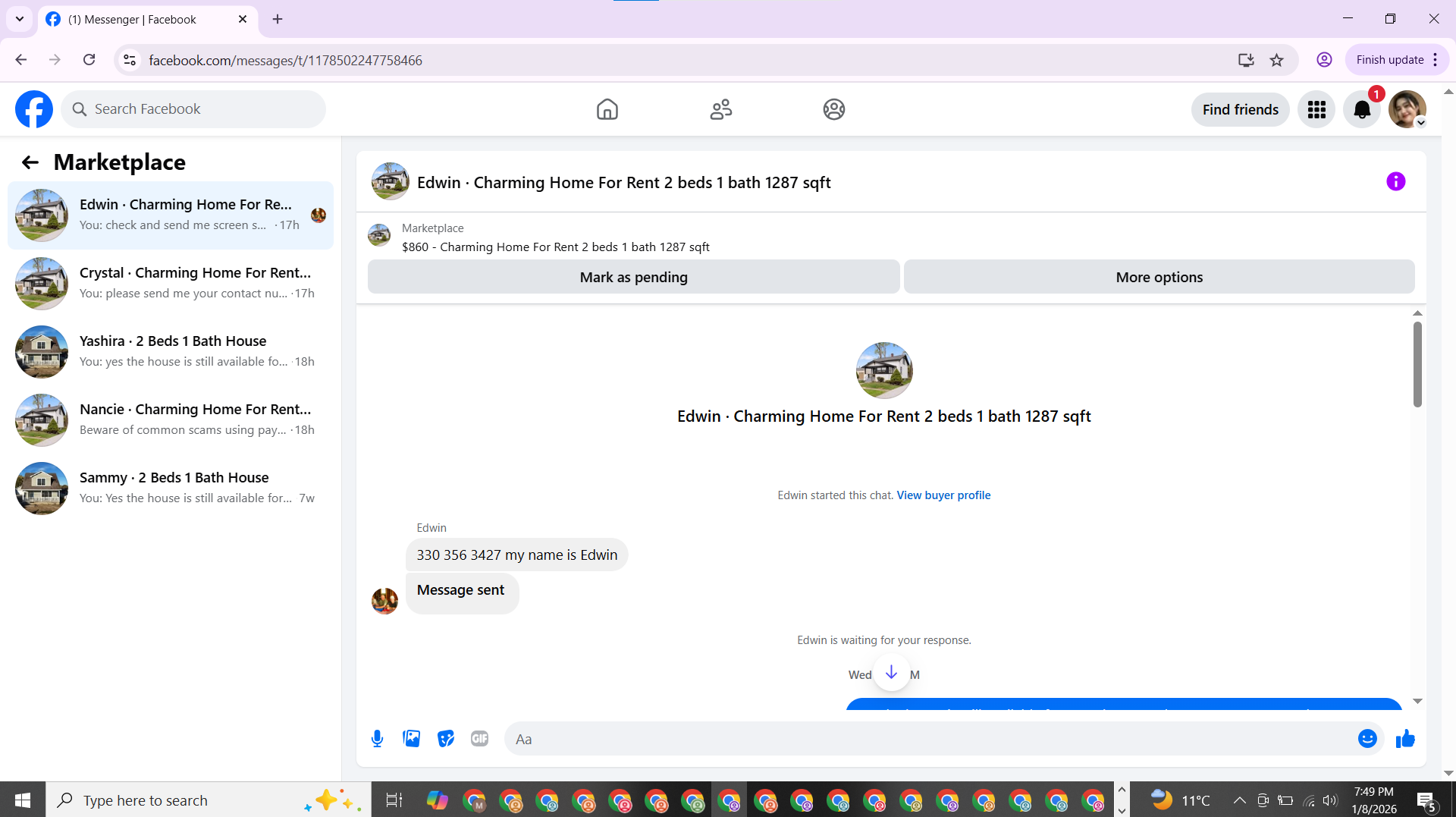The width and height of the screenshot is (1456, 817).
Task: Open the emoji picker in message box
Action: click(x=1367, y=739)
